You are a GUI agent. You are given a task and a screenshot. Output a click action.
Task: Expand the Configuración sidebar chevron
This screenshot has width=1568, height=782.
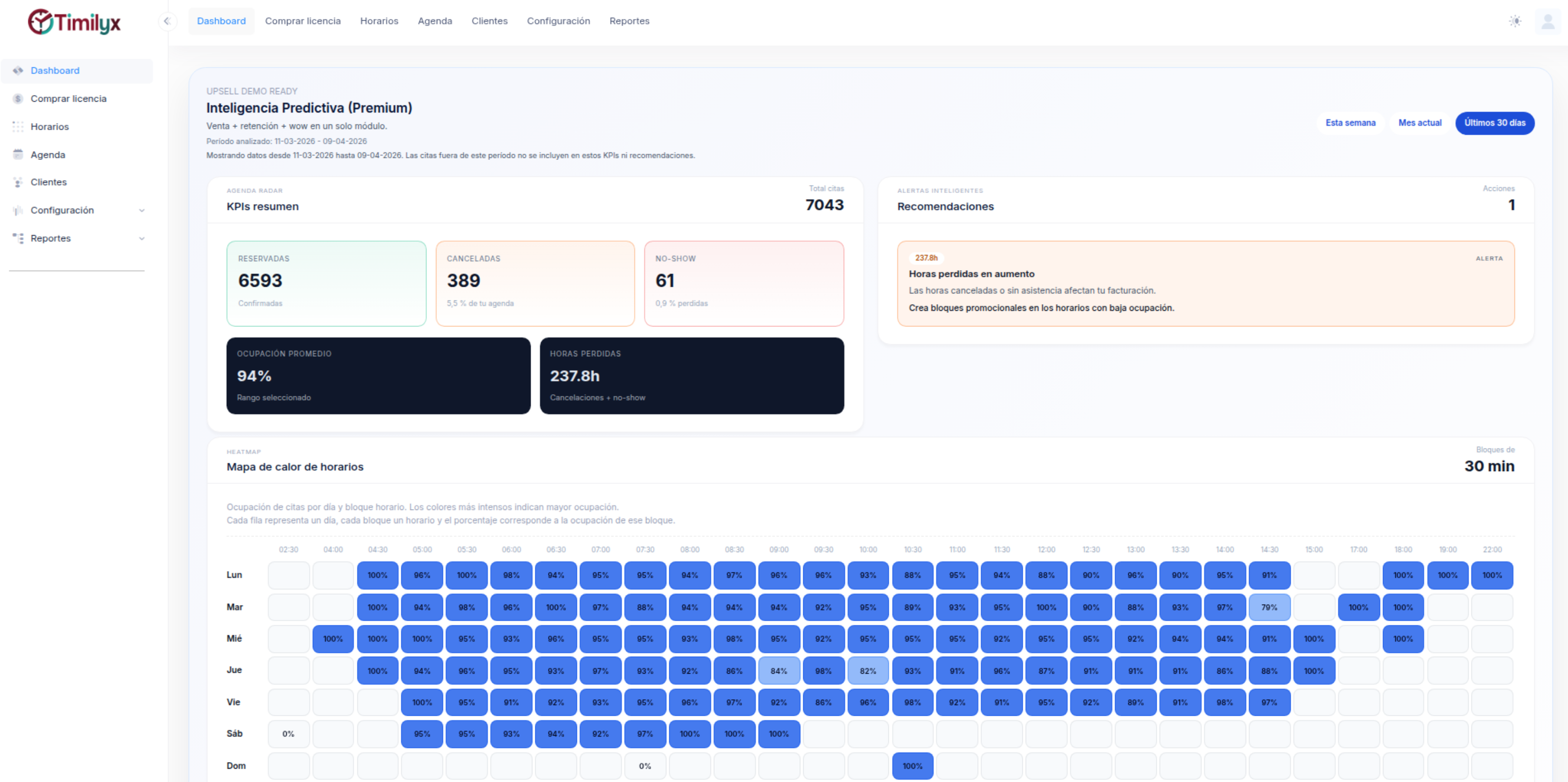142,211
